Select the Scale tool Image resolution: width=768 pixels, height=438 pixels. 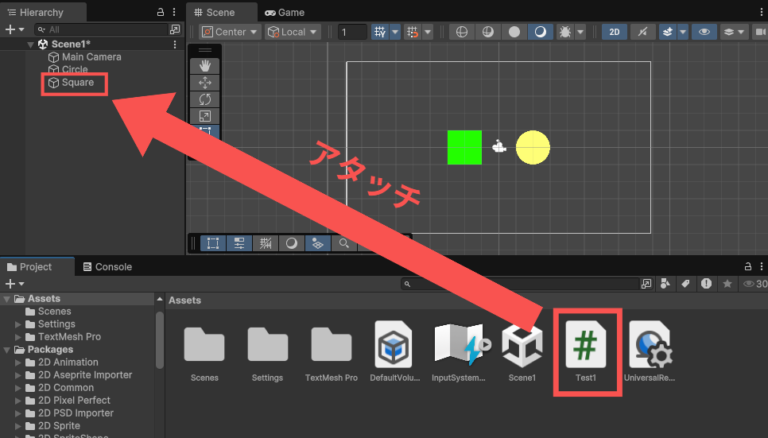[x=205, y=116]
